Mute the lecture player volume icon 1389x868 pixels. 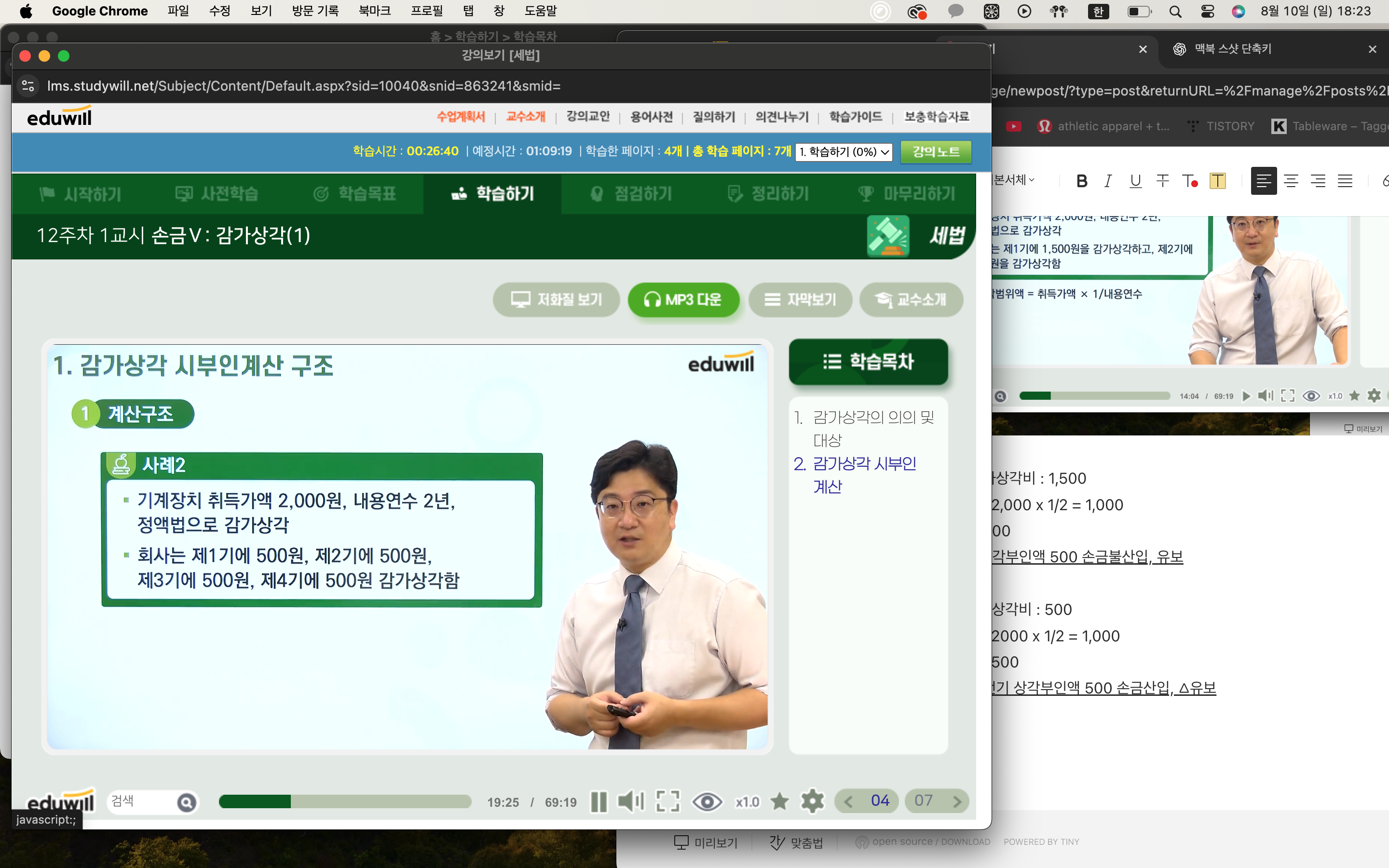click(x=631, y=801)
